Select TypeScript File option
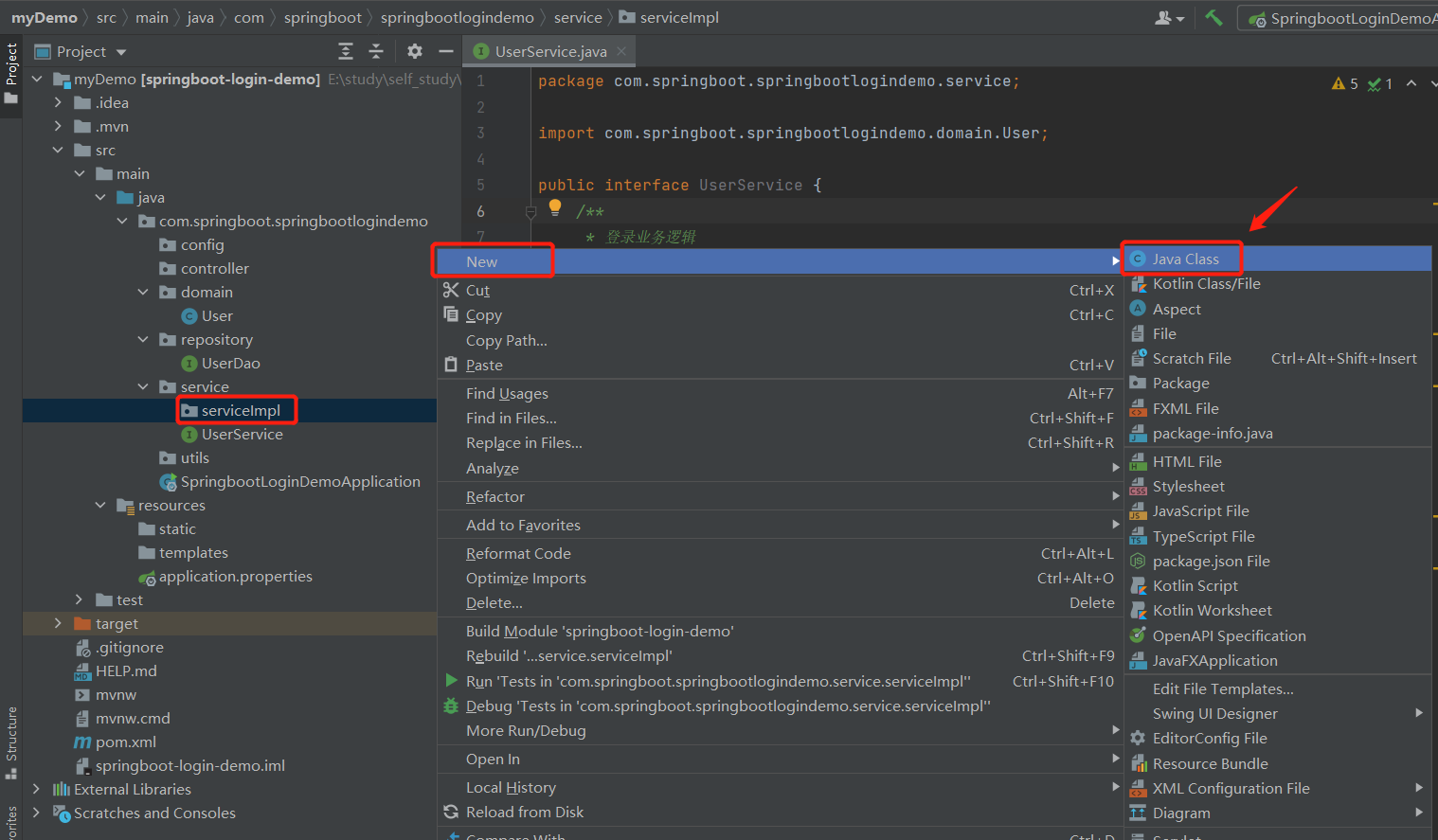Screen dimensions: 1438x840 tap(1277, 536)
